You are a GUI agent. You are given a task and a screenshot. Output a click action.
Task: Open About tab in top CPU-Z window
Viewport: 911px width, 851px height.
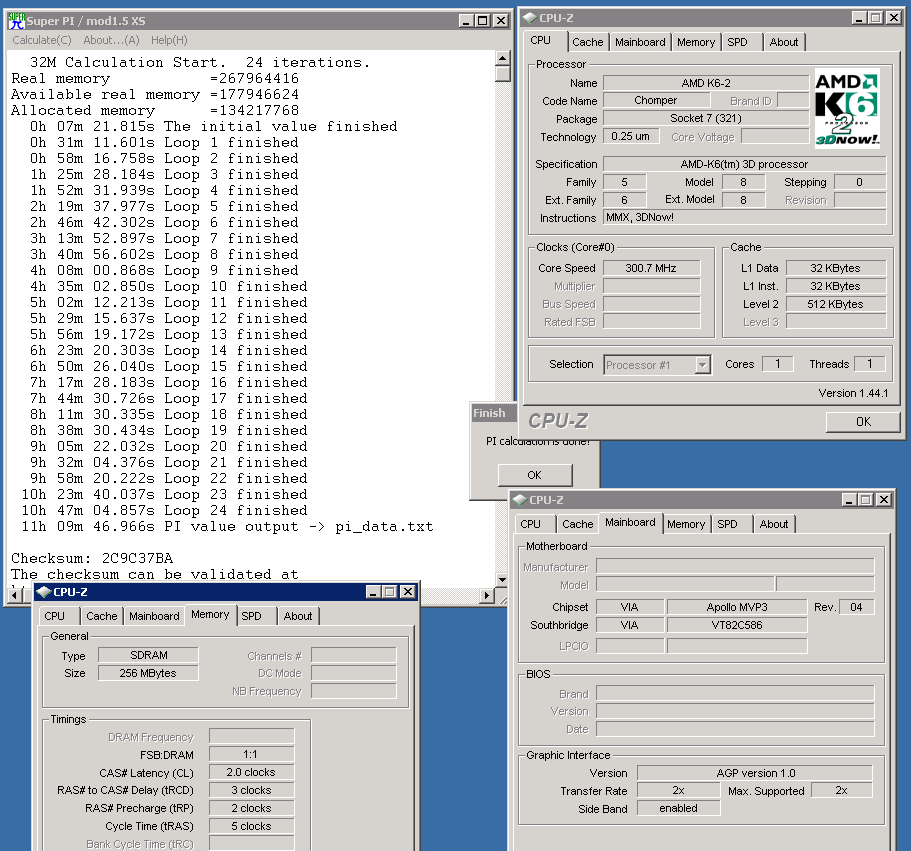[x=784, y=42]
